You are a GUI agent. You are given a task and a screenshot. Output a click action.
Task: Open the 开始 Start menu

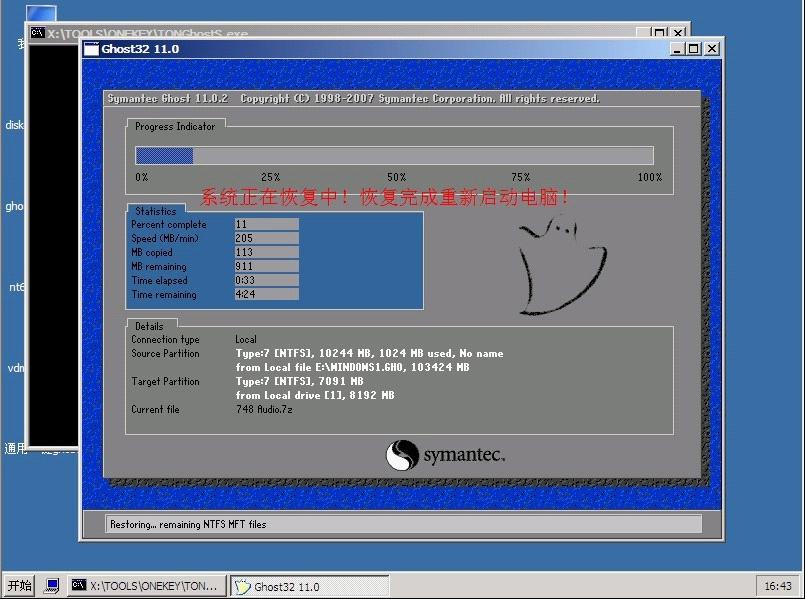point(20,586)
